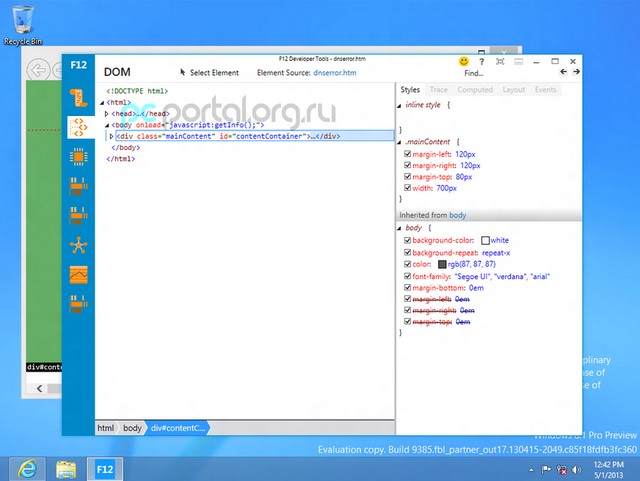
Task: Open the chip-shaped tool icon in sidebar
Action: point(78,157)
